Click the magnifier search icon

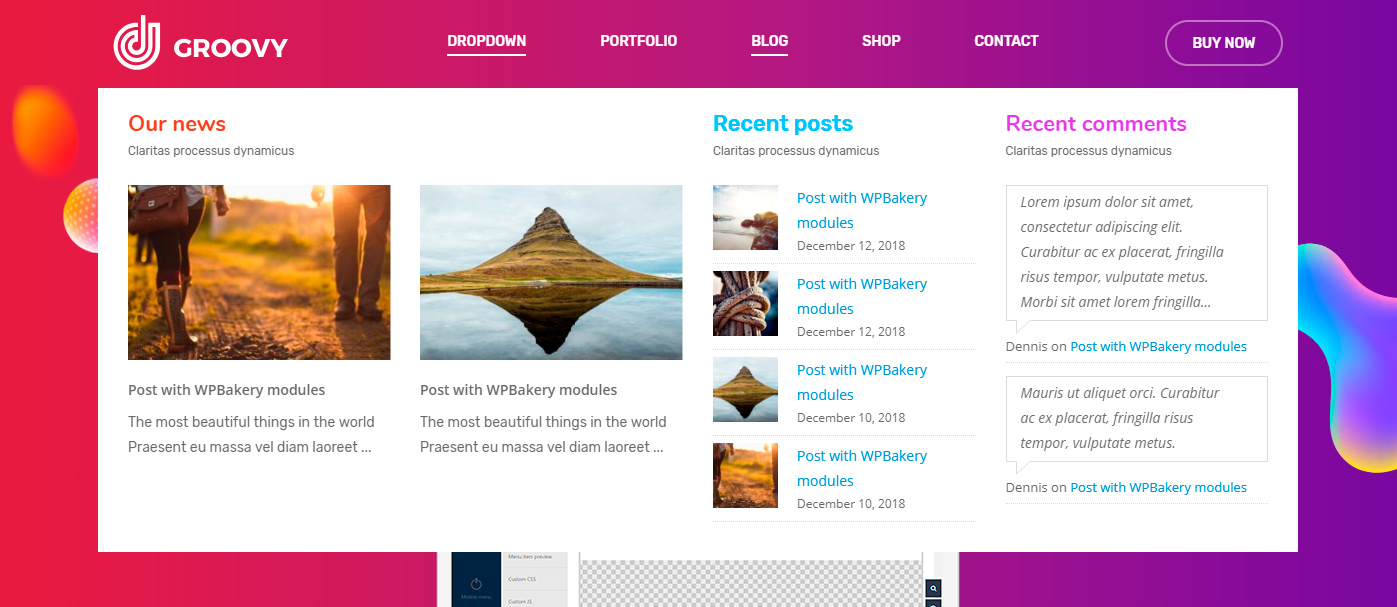tap(933, 589)
